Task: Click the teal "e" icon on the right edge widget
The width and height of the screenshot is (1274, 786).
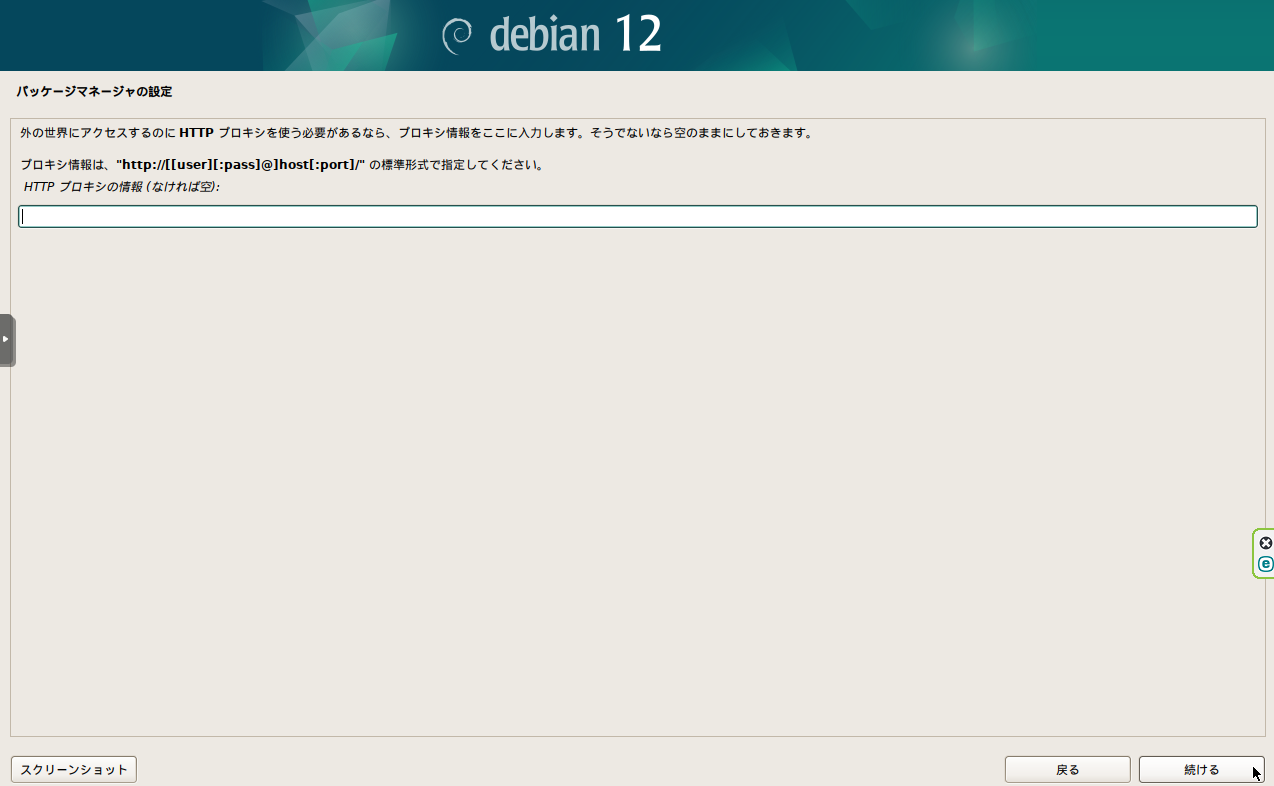Action: point(1266,563)
